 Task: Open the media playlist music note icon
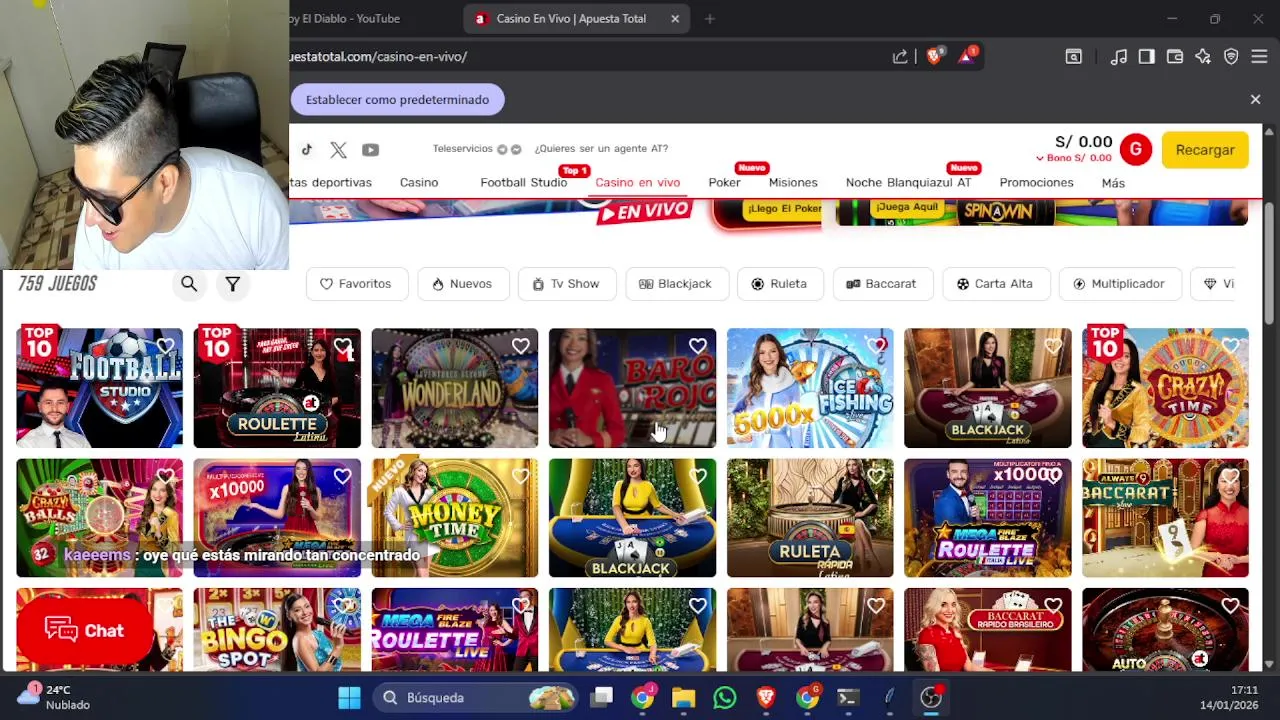point(1119,57)
